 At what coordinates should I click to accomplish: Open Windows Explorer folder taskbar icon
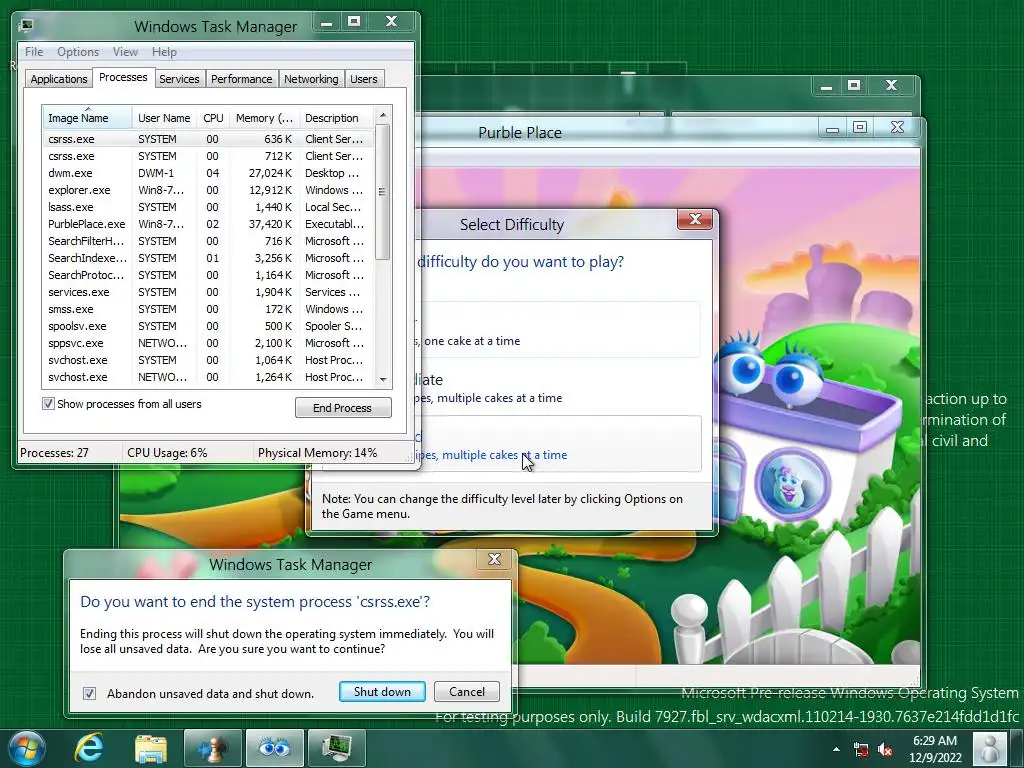[151, 748]
